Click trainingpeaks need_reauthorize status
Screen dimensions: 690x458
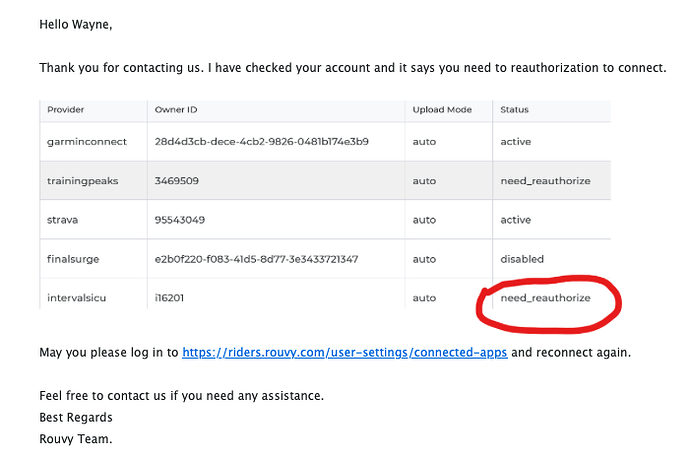click(545, 181)
